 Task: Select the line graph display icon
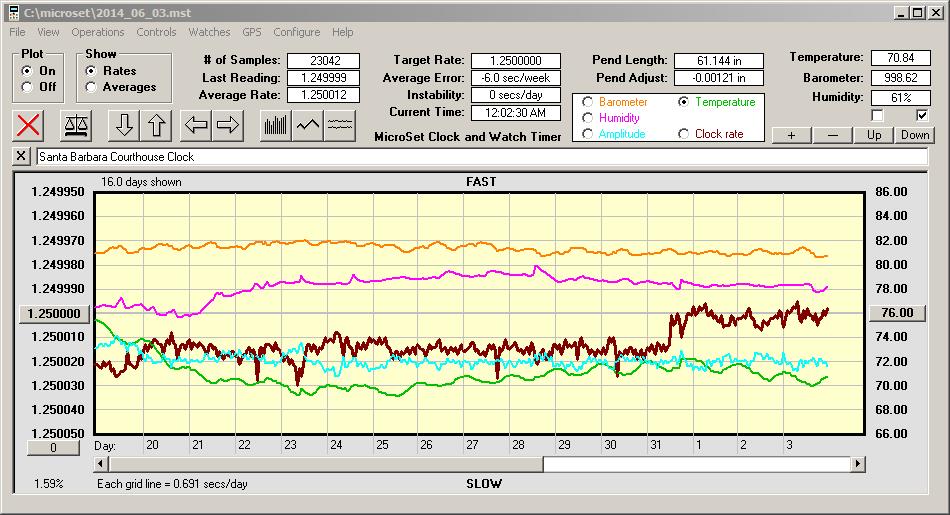click(x=308, y=125)
